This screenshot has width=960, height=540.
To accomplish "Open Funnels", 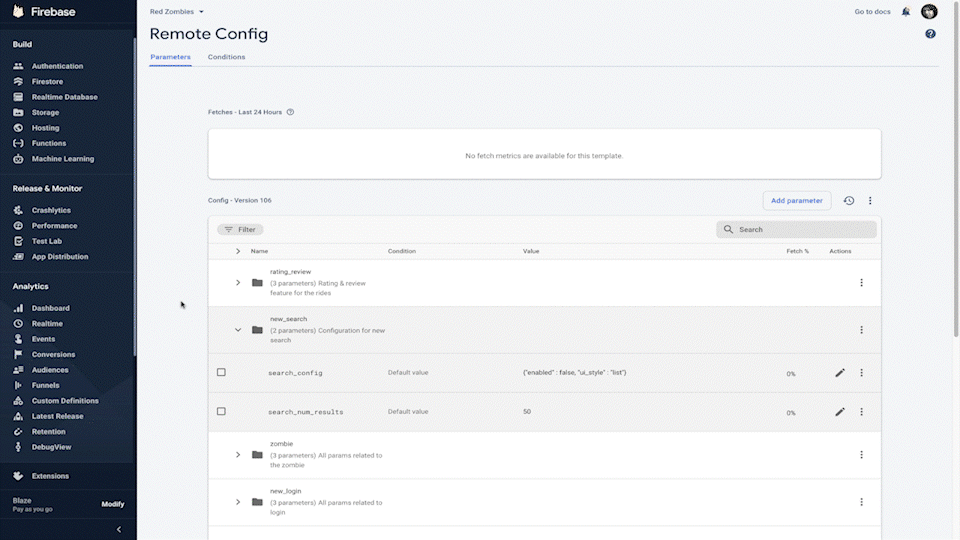I will (x=45, y=385).
